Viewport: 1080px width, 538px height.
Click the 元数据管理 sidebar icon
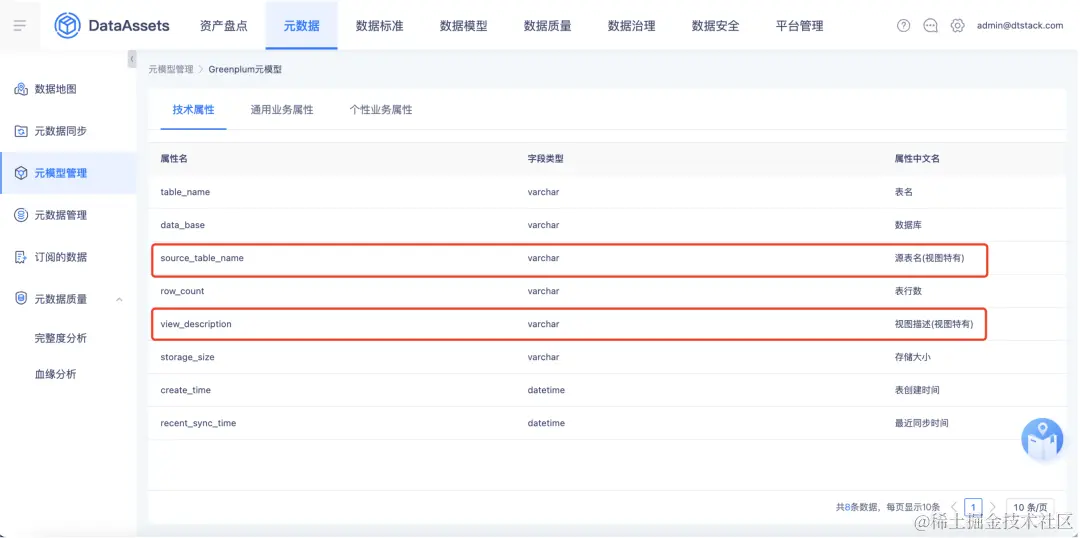[x=21, y=215]
